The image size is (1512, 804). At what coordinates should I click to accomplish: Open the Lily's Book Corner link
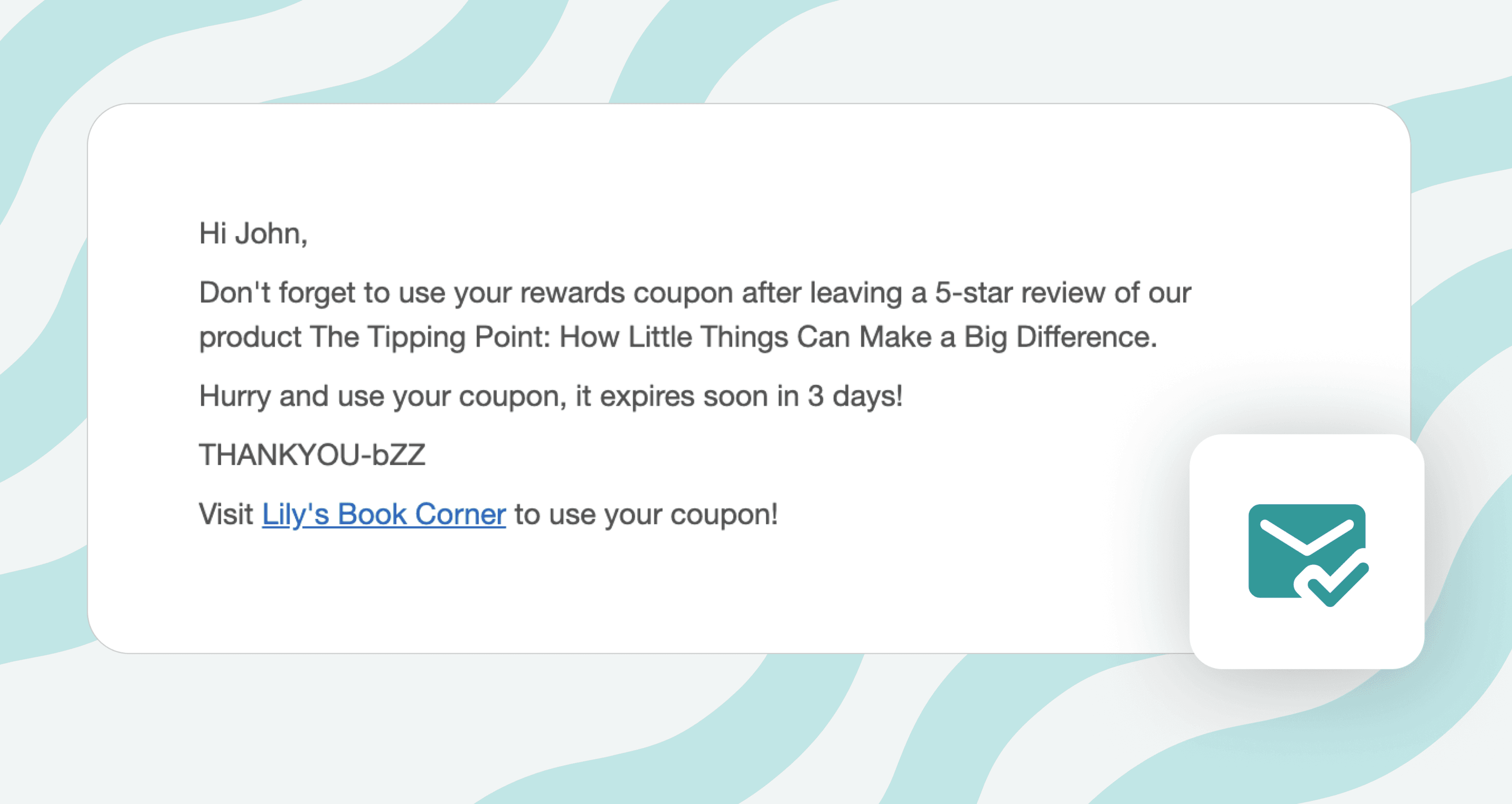coord(383,514)
